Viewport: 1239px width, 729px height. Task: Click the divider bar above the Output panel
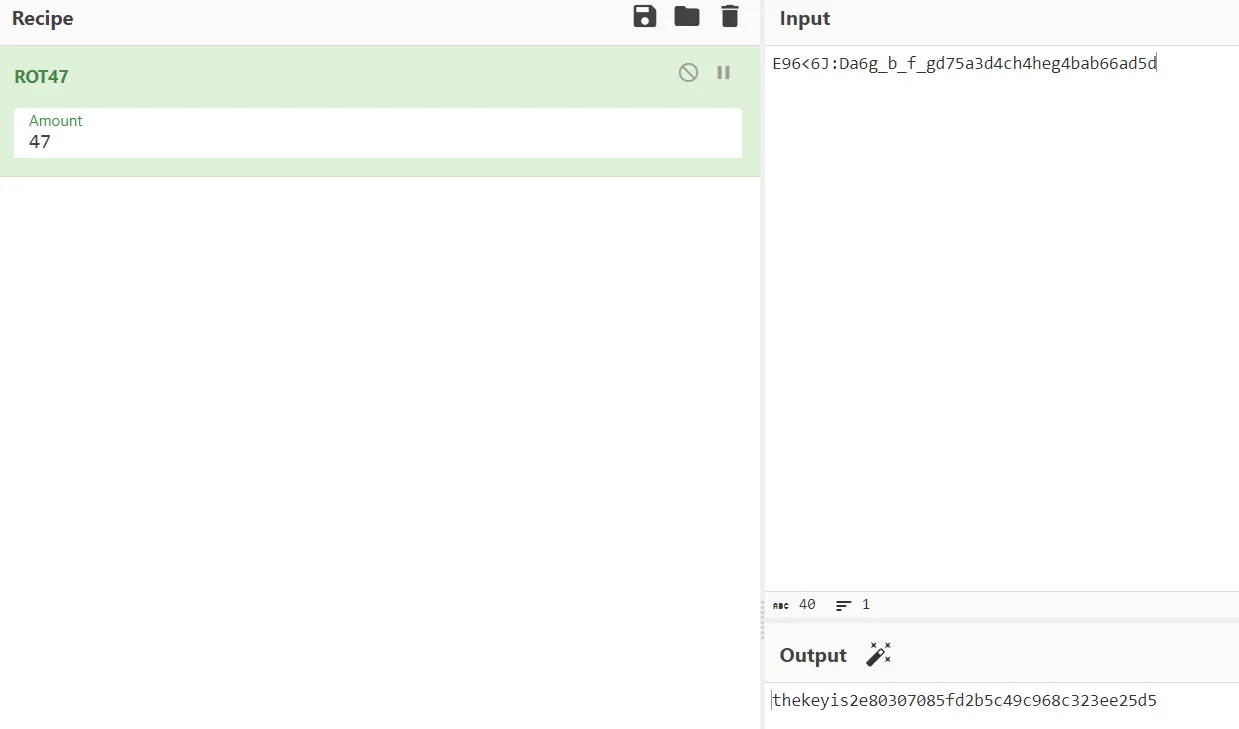[1000, 621]
